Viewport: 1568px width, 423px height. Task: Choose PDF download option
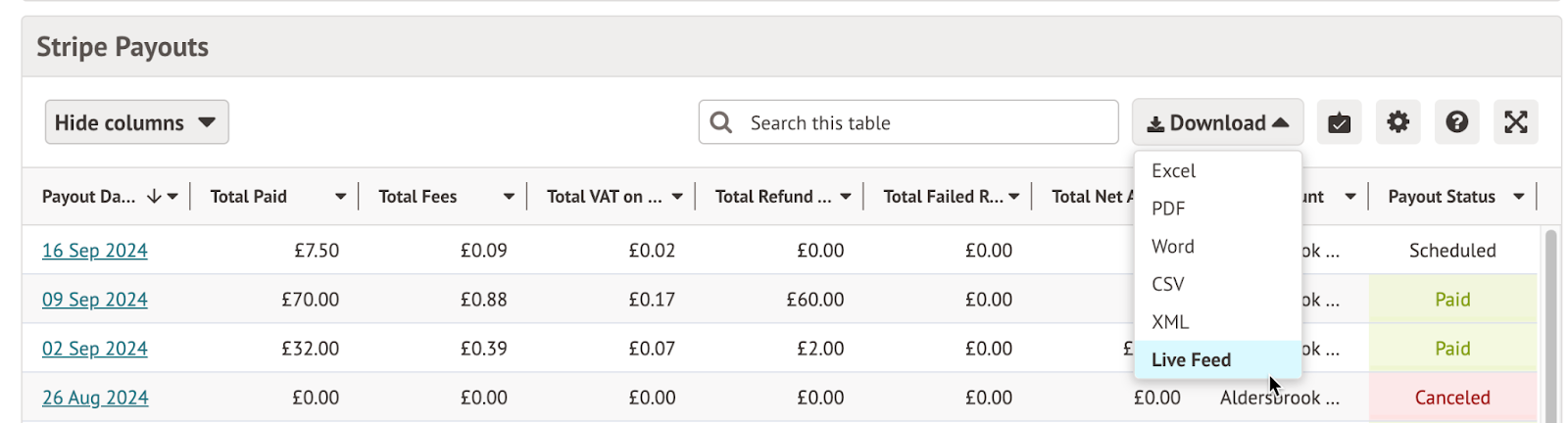1168,209
